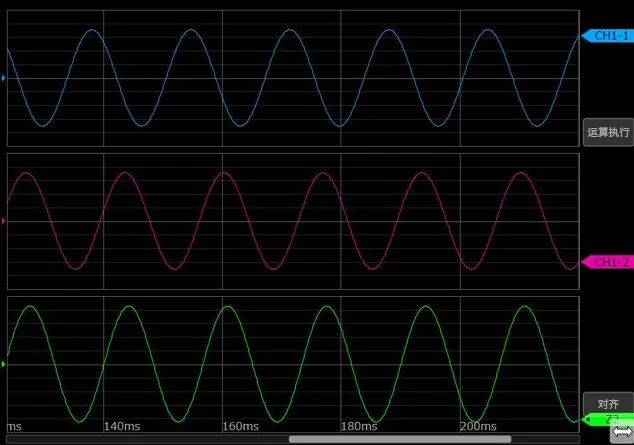
Task: Click the 200ms time axis label
Action: (478, 427)
